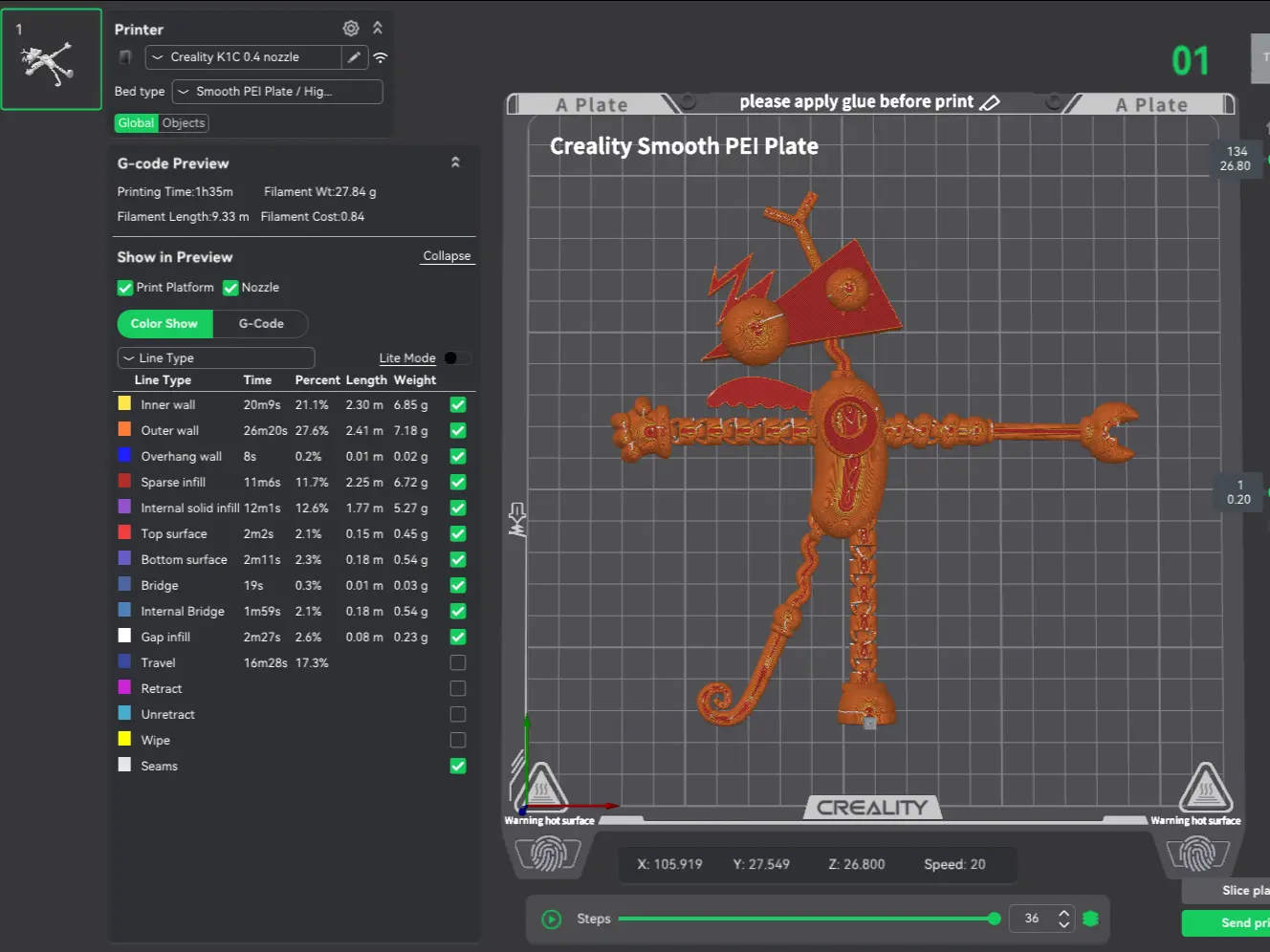Enable the Unretract visibility checkbox
The width and height of the screenshot is (1270, 952).
point(458,715)
